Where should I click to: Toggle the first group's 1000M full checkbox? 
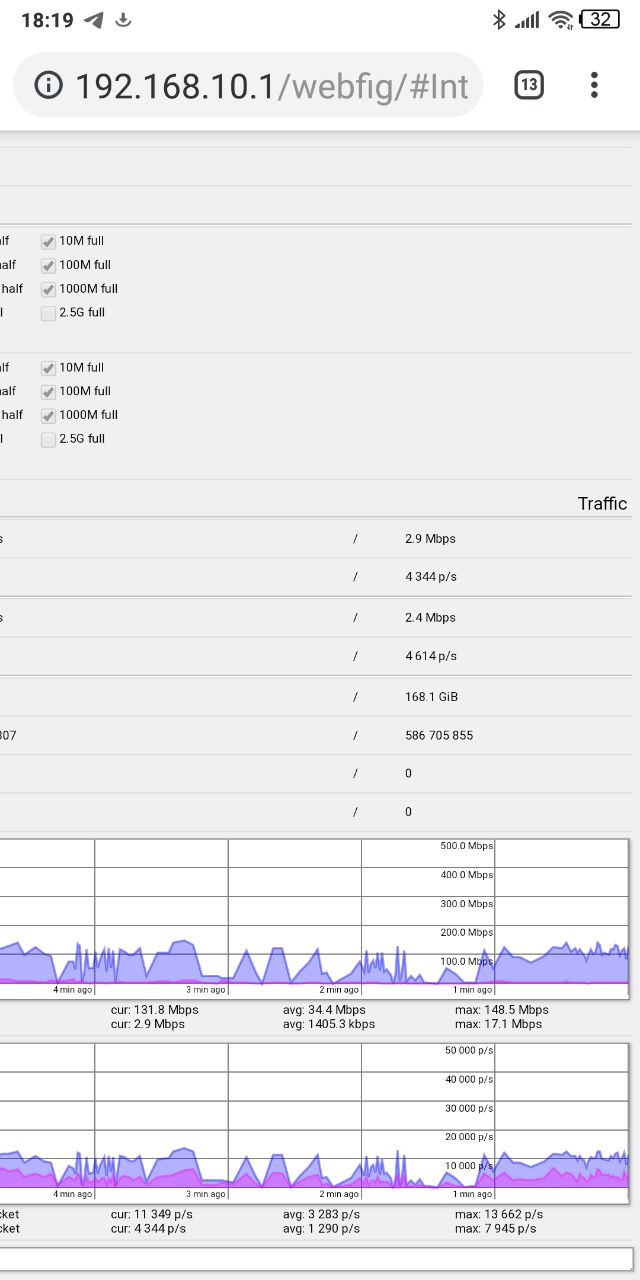pos(48,290)
